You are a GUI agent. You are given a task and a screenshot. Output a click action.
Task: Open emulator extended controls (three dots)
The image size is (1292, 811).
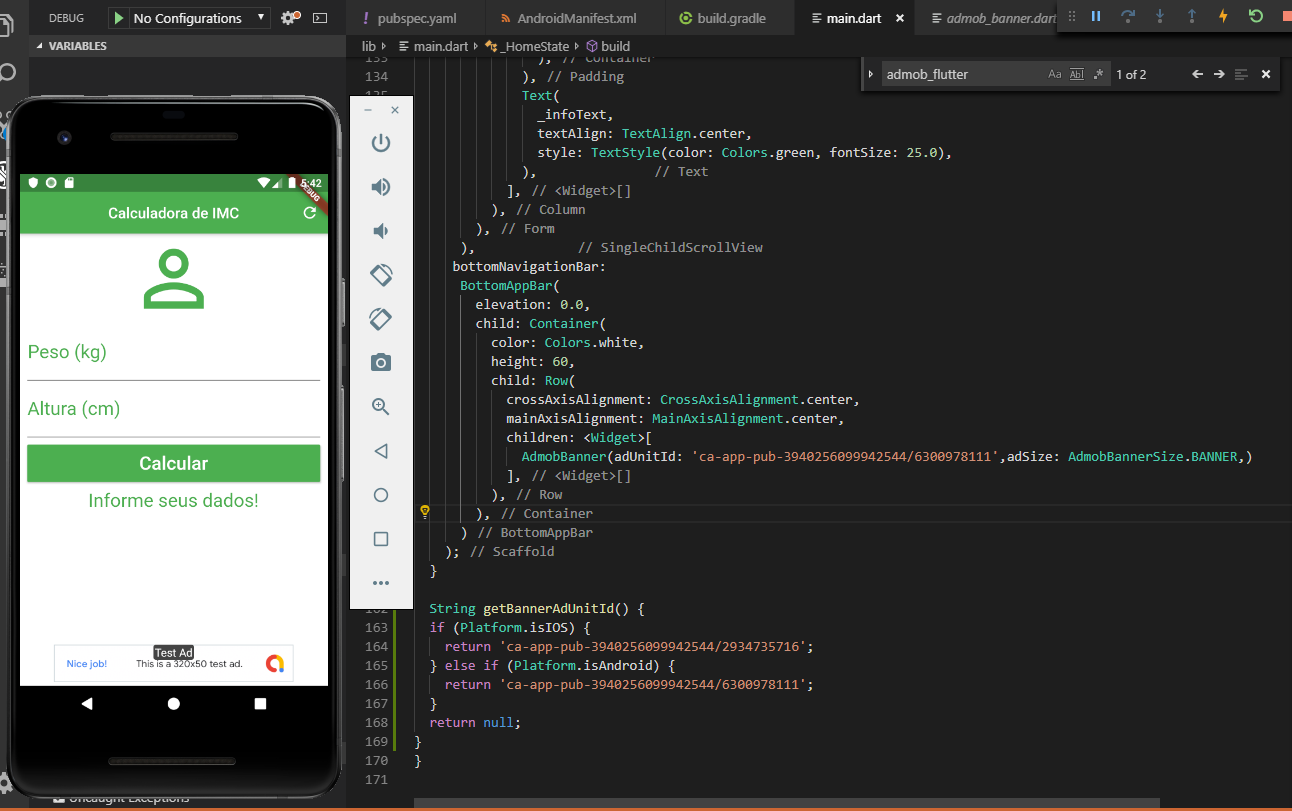tap(381, 583)
